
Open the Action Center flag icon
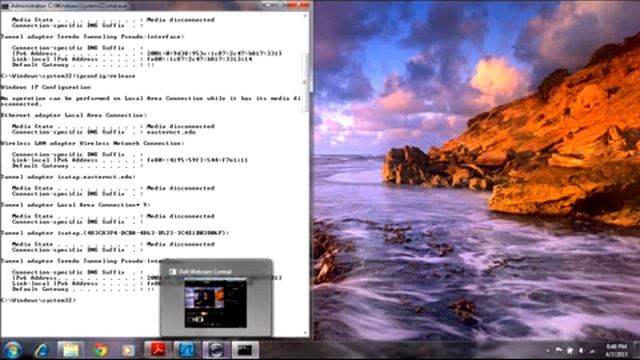pyautogui.click(x=559, y=351)
